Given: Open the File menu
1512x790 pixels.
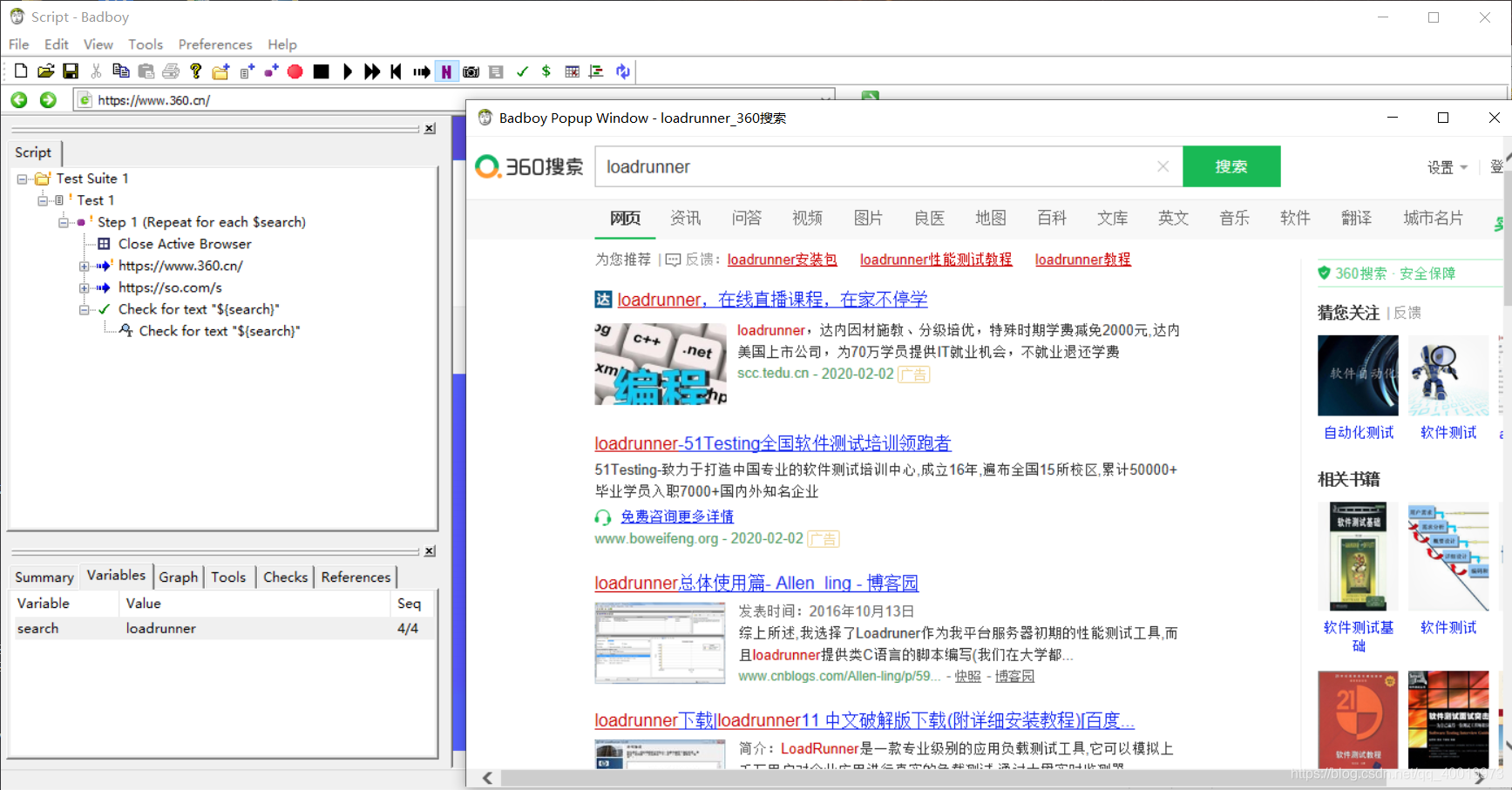Looking at the screenshot, I should pos(19,44).
